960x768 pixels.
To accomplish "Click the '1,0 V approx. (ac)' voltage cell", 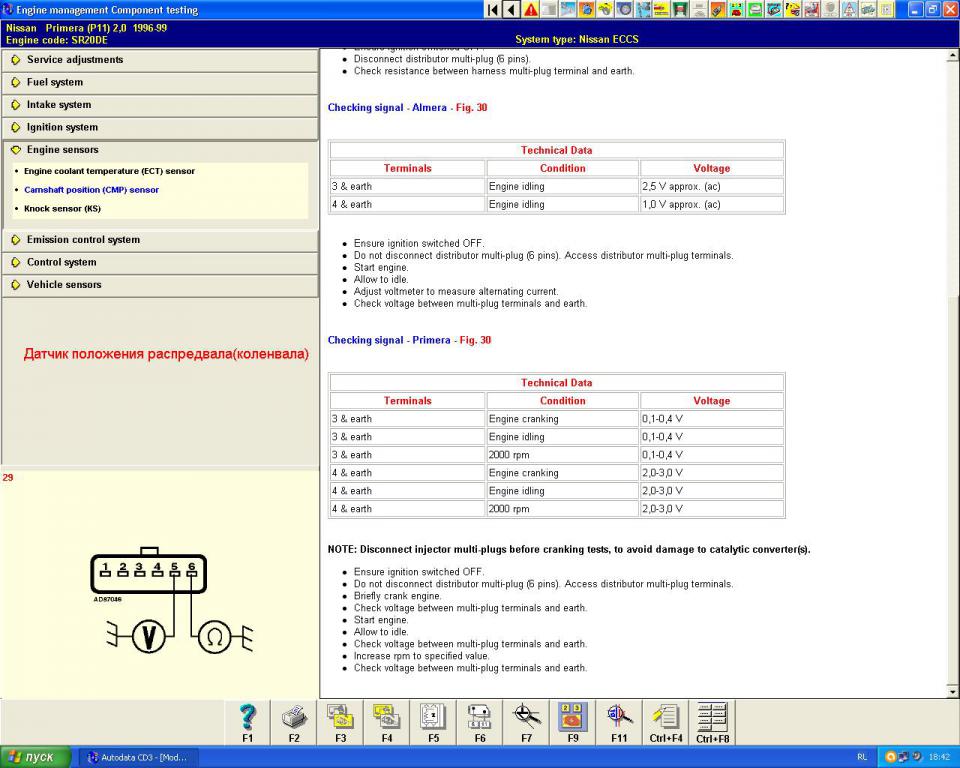I will tap(711, 205).
